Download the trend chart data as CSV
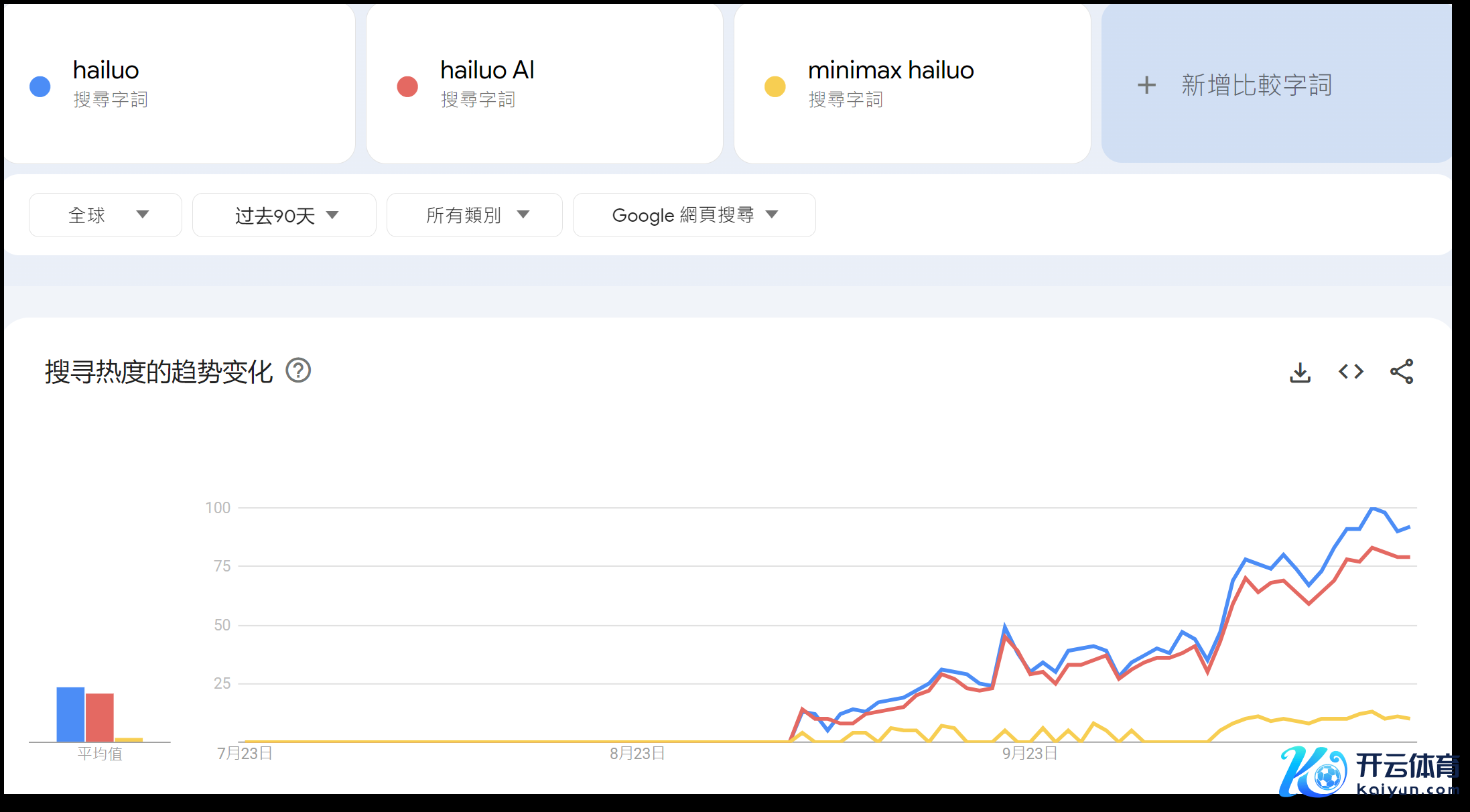The width and height of the screenshot is (1470, 812). coord(1300,372)
